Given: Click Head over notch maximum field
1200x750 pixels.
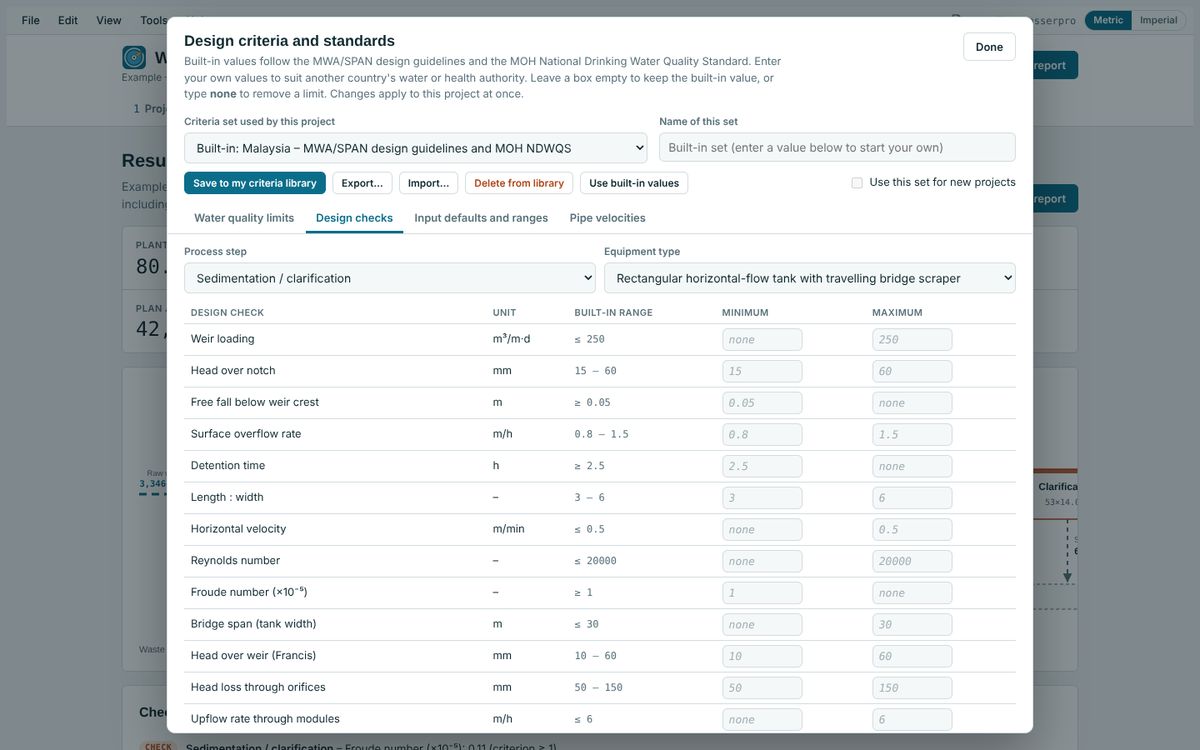Looking at the screenshot, I should pyautogui.click(x=912, y=371).
